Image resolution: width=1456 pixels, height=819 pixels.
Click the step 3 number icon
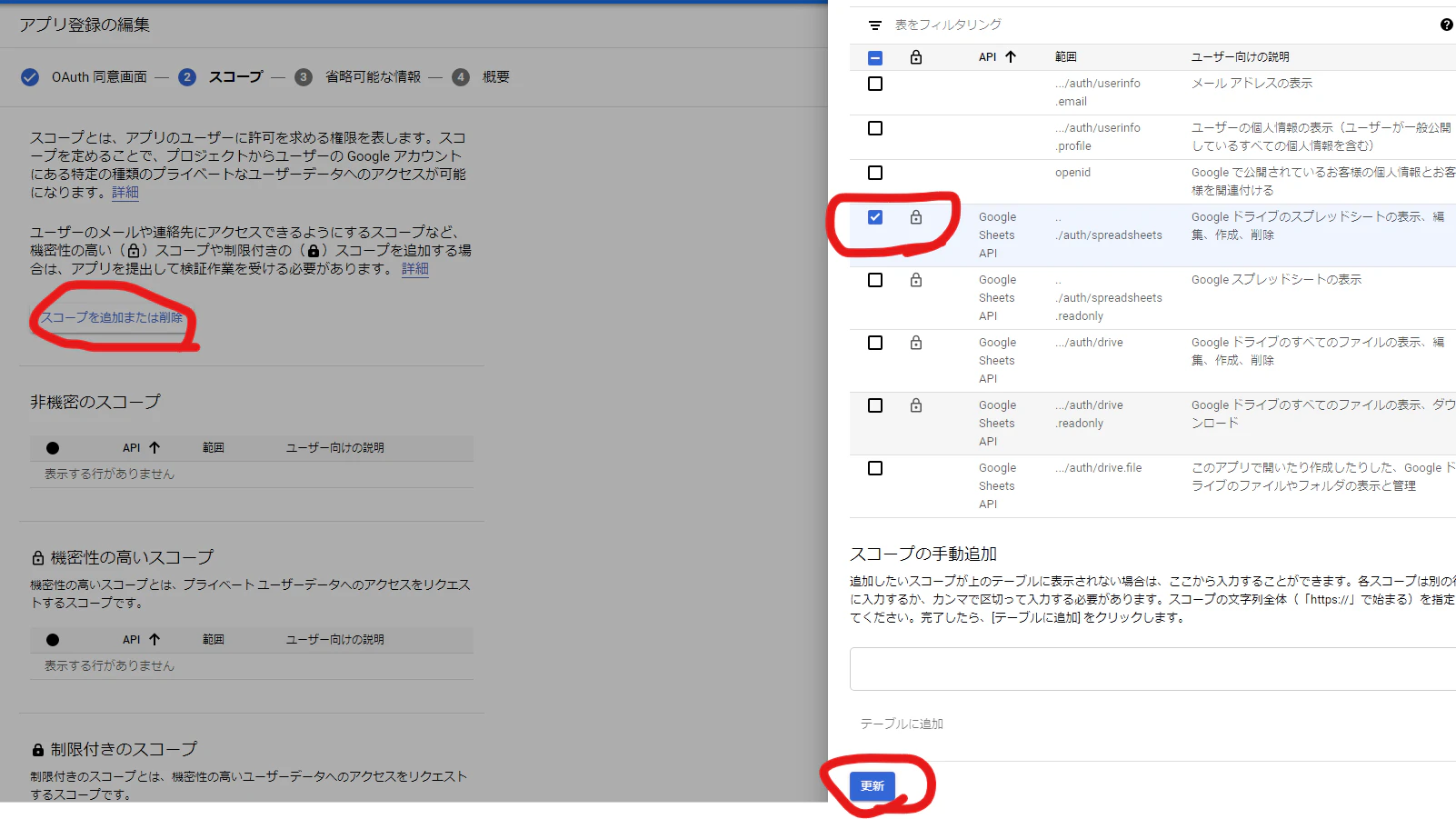304,77
